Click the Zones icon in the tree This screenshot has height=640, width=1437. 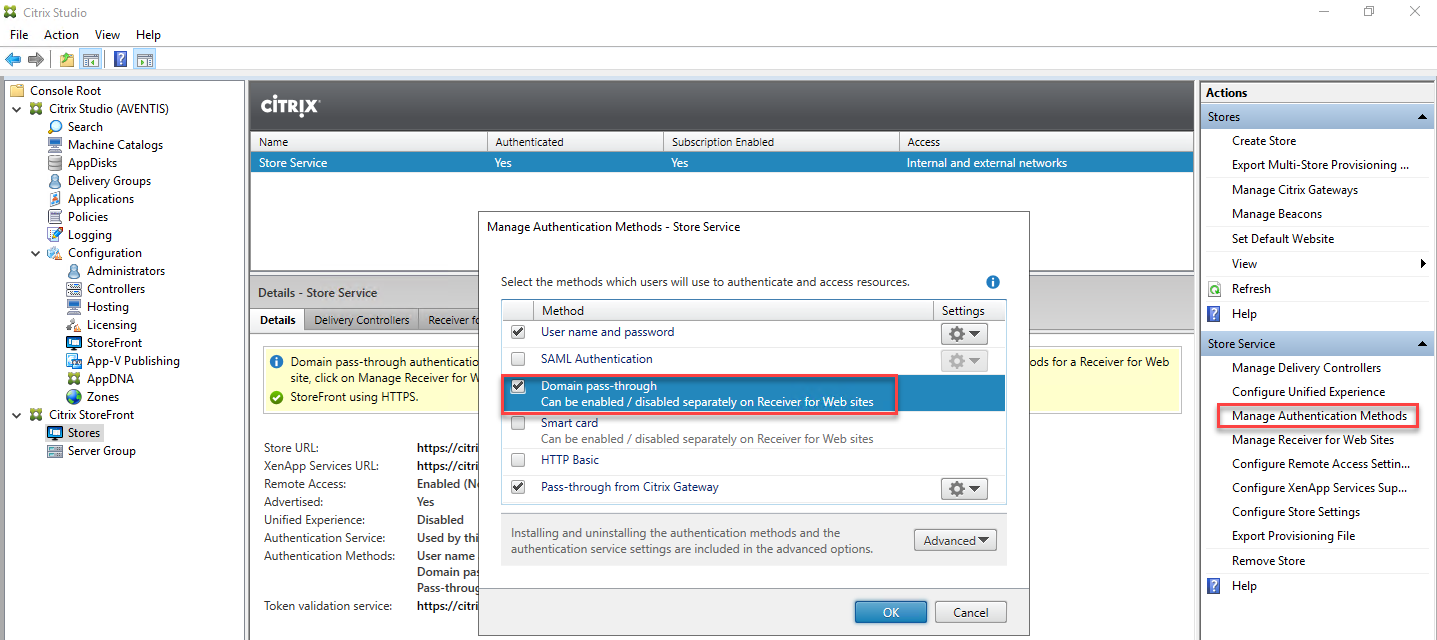(74, 397)
